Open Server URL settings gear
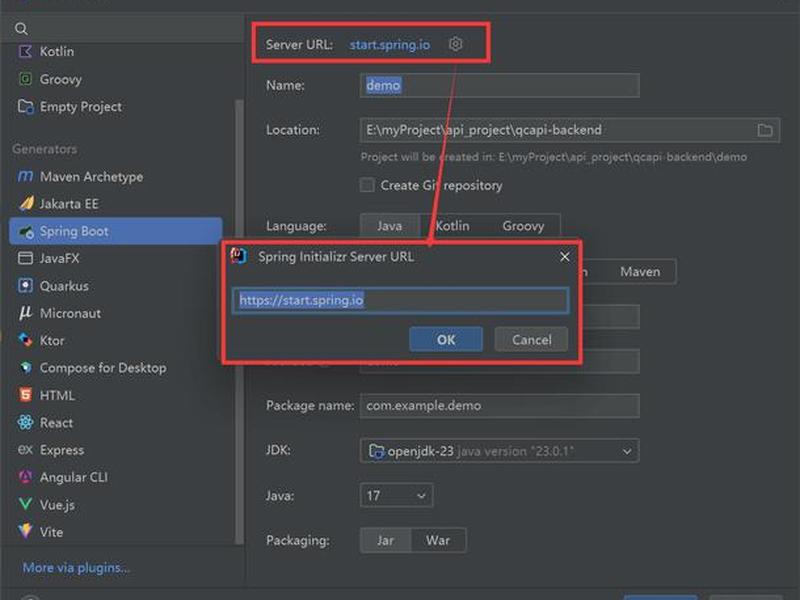The width and height of the screenshot is (800, 600). coord(455,44)
